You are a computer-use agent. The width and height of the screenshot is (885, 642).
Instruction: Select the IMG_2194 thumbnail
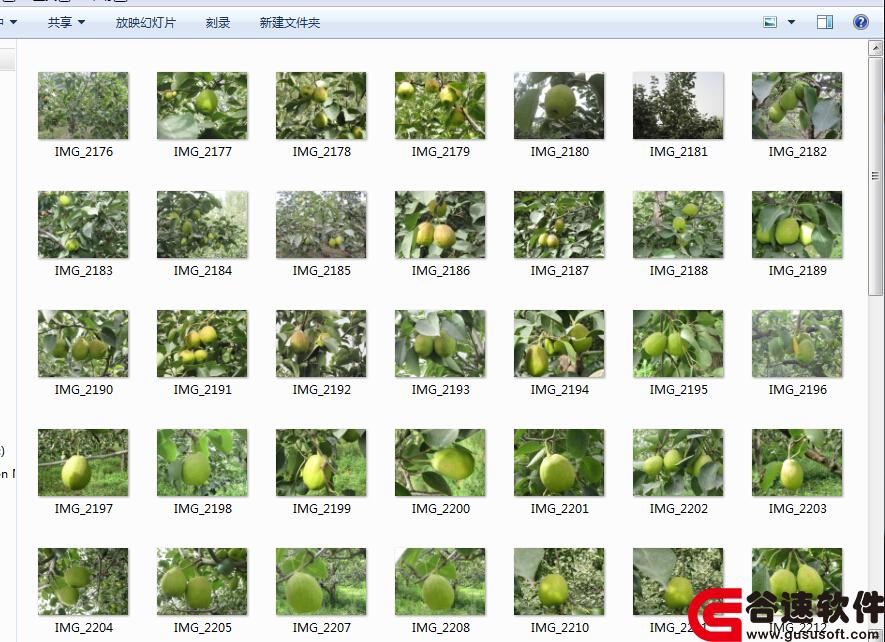click(x=559, y=344)
